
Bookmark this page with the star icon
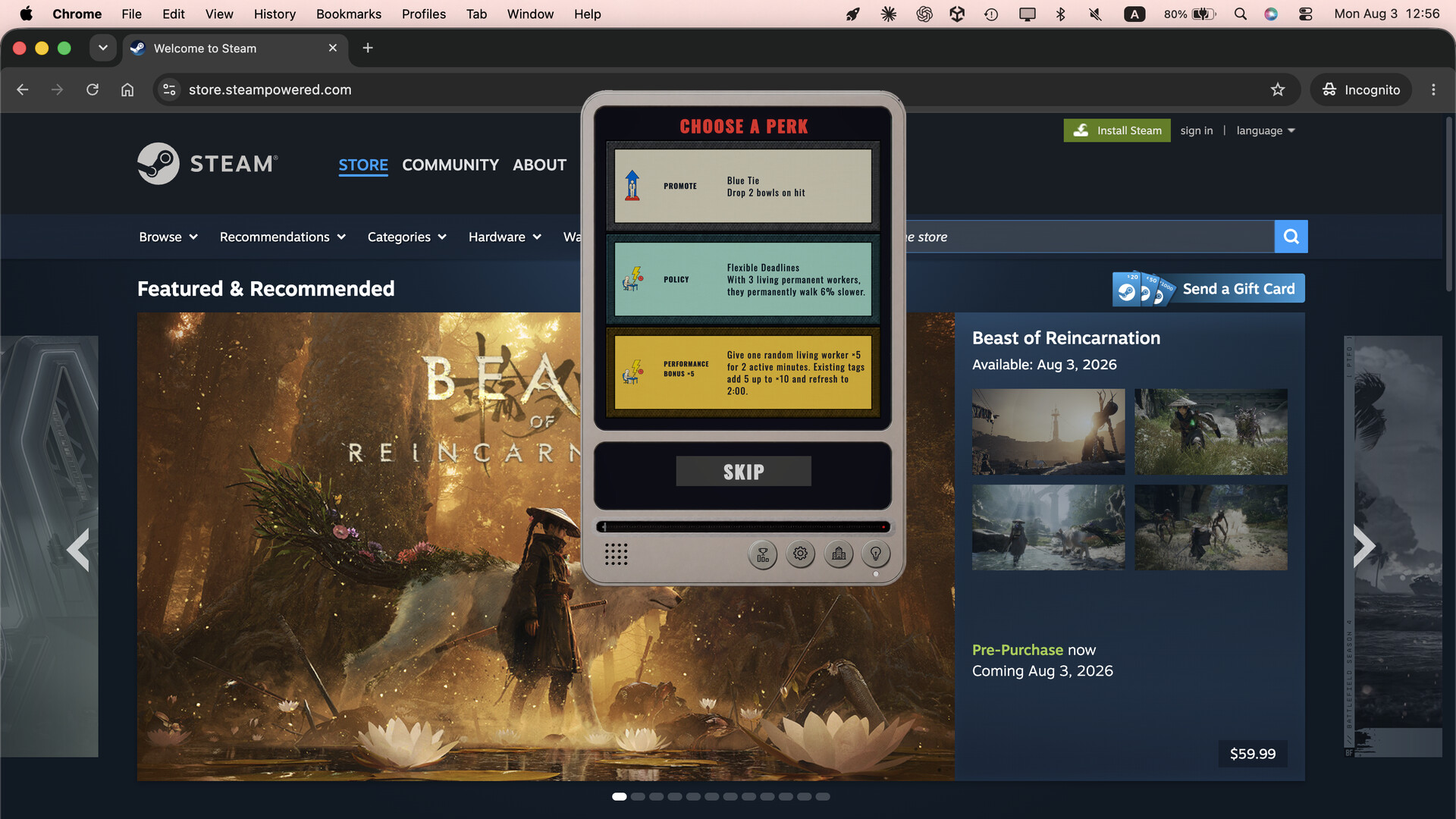pos(1278,89)
